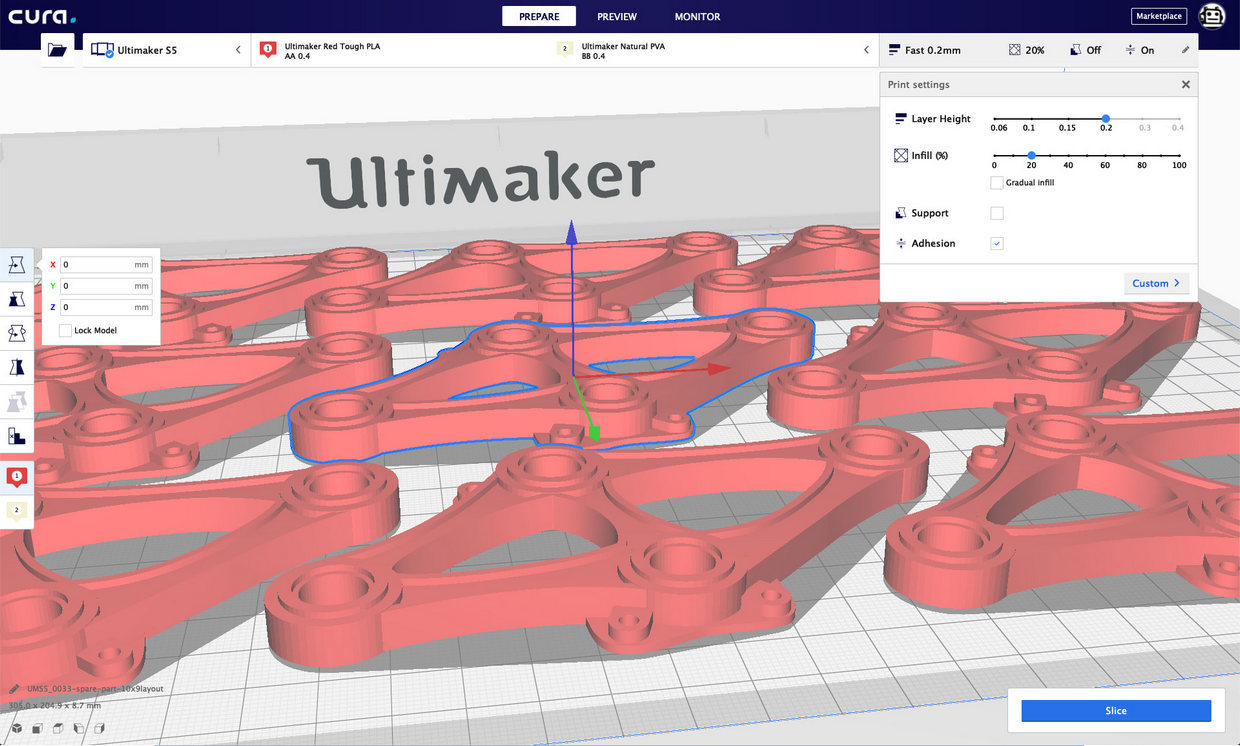
Task: Switch to left side view cube
Action: point(80,728)
